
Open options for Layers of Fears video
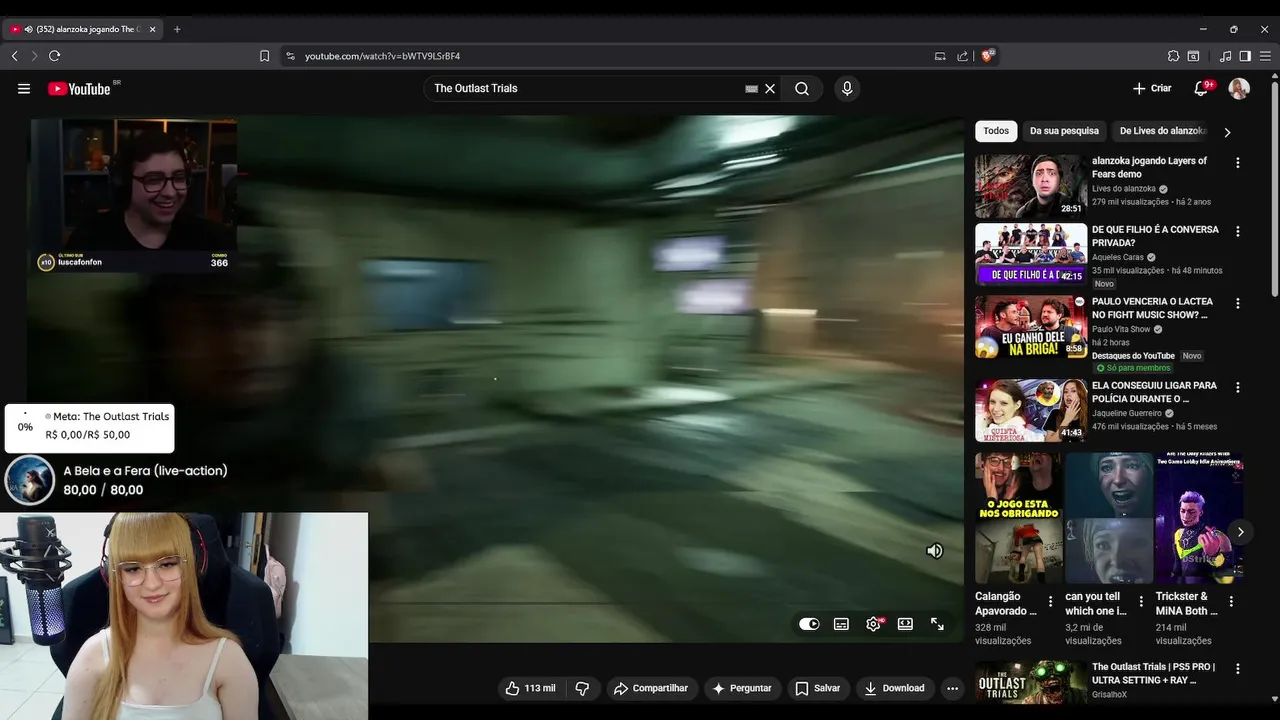pyautogui.click(x=1238, y=163)
